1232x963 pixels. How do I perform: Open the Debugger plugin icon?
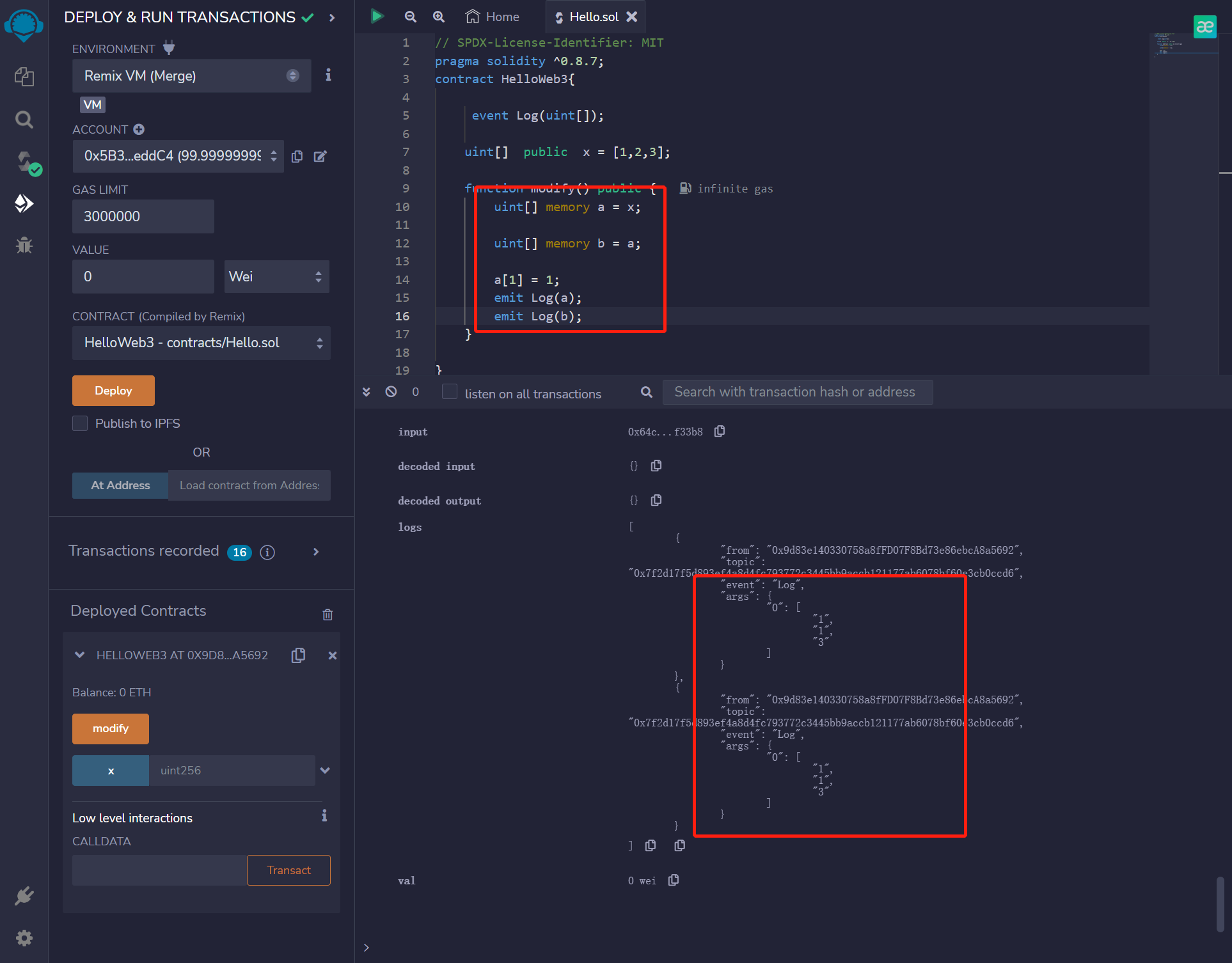(x=24, y=246)
